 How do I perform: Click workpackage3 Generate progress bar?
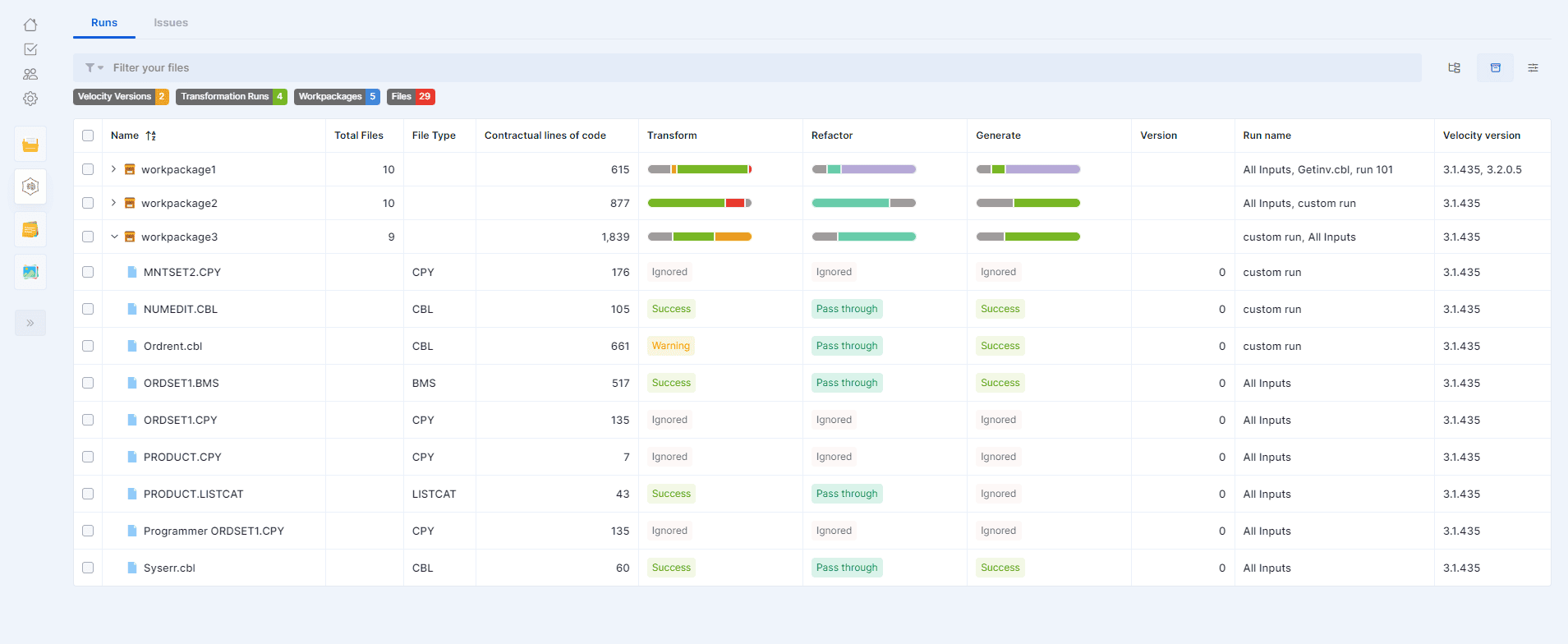[x=1028, y=237]
